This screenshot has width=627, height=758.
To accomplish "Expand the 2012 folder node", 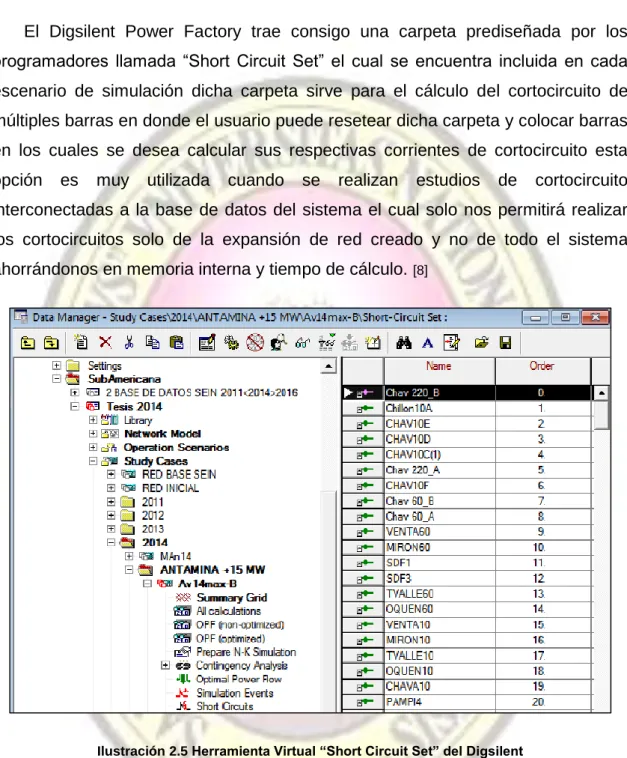I will pos(111,515).
